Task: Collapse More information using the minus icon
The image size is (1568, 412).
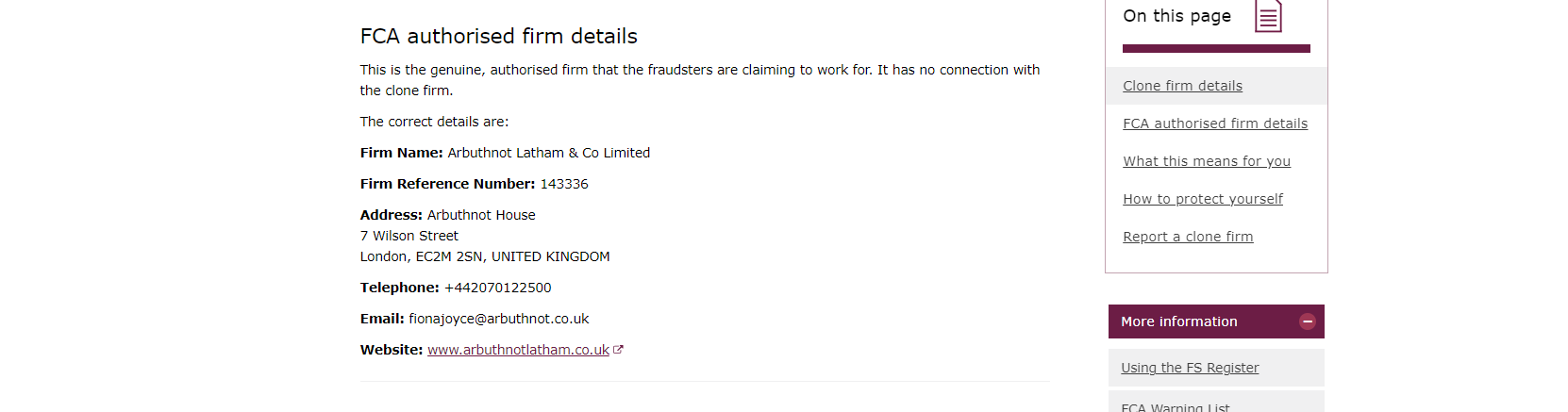Action: coord(1308,321)
